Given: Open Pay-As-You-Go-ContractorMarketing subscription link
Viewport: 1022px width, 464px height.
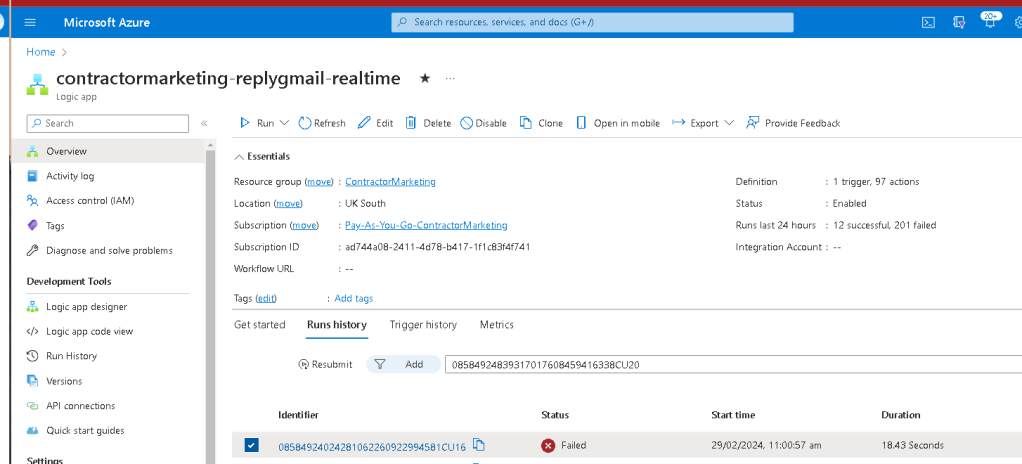Looking at the screenshot, I should [426, 225].
